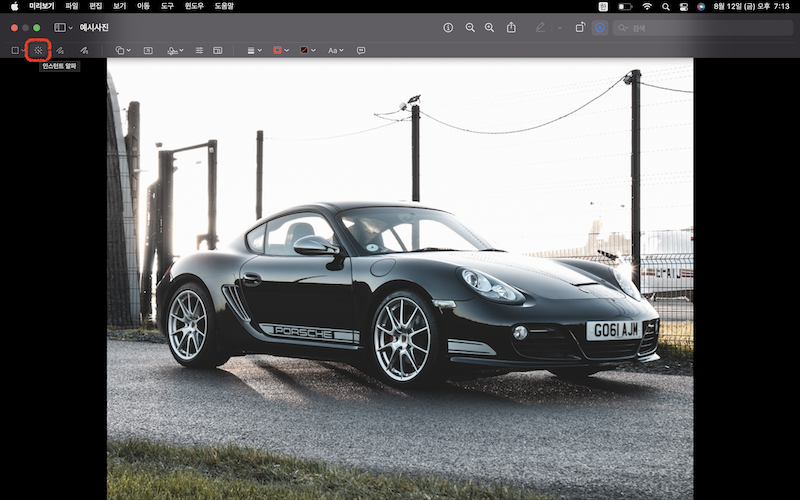Open the sidebar view options dropdown
The image size is (800, 500).
coord(63,28)
